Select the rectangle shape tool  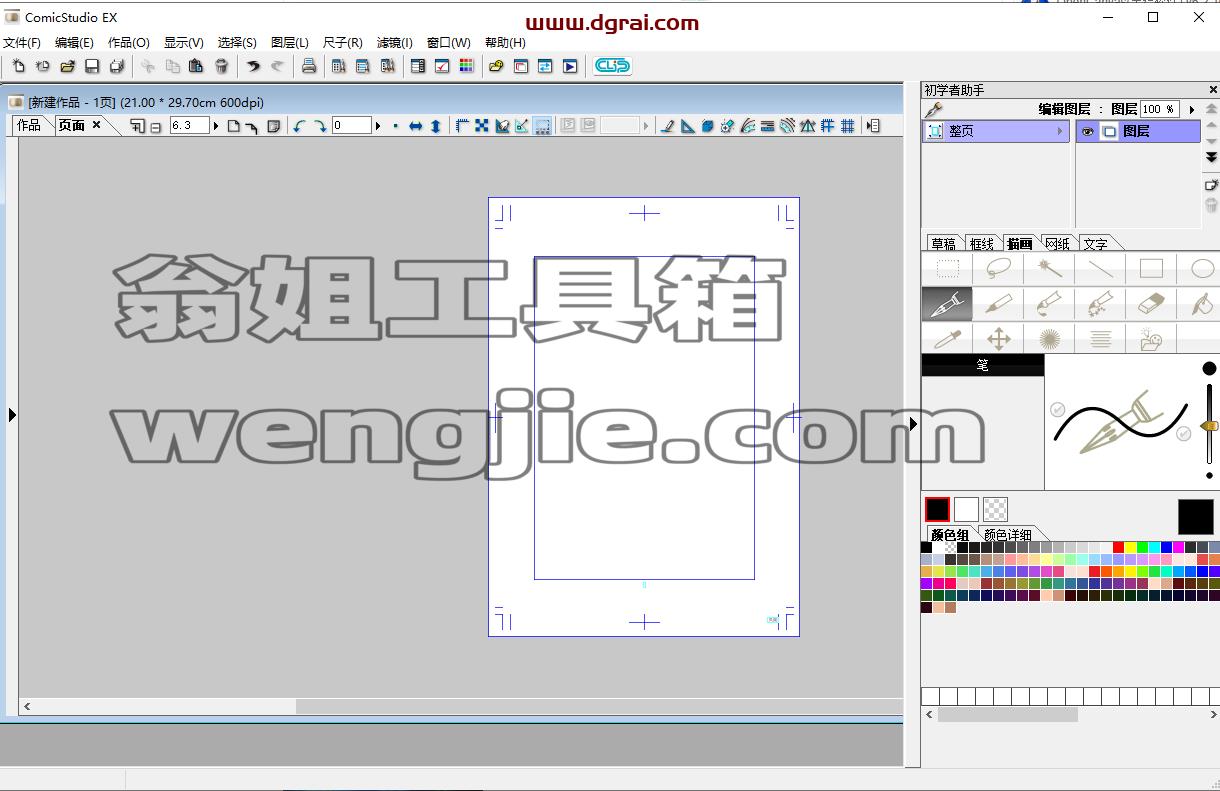point(1151,268)
